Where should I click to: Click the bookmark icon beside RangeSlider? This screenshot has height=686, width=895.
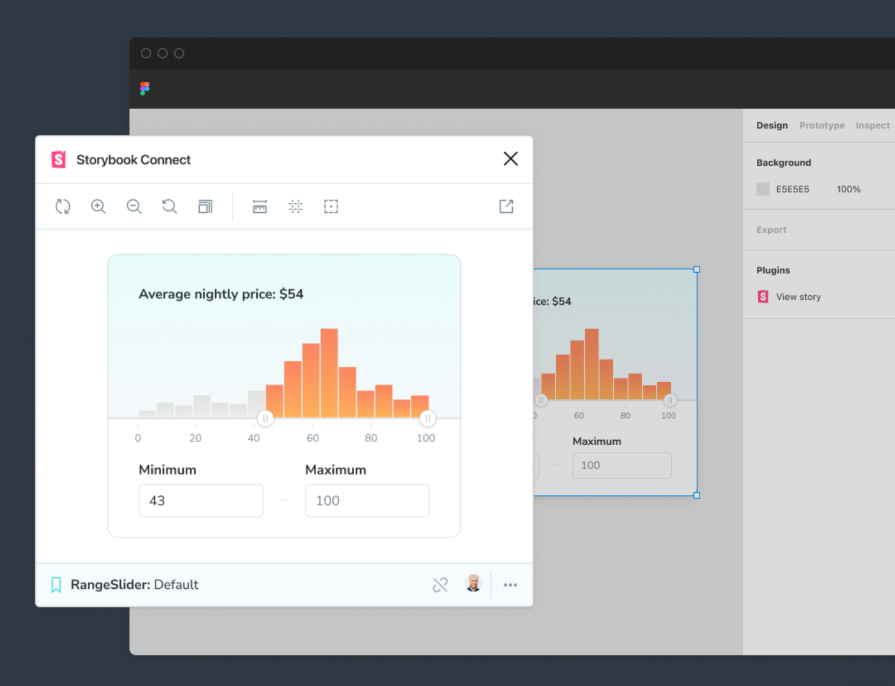point(56,584)
